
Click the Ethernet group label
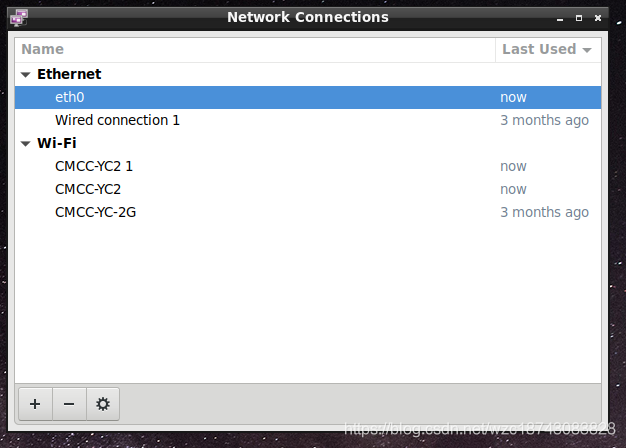click(x=69, y=74)
